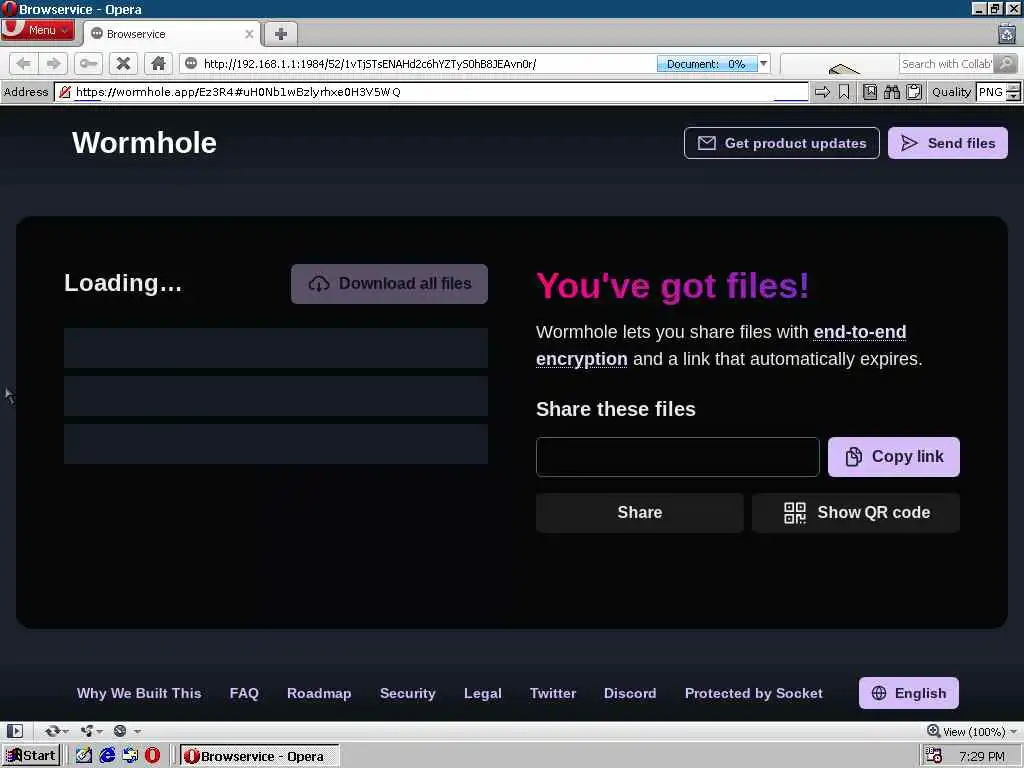1024x768 pixels.
Task: Open the Roadmap footer link
Action: tap(319, 694)
